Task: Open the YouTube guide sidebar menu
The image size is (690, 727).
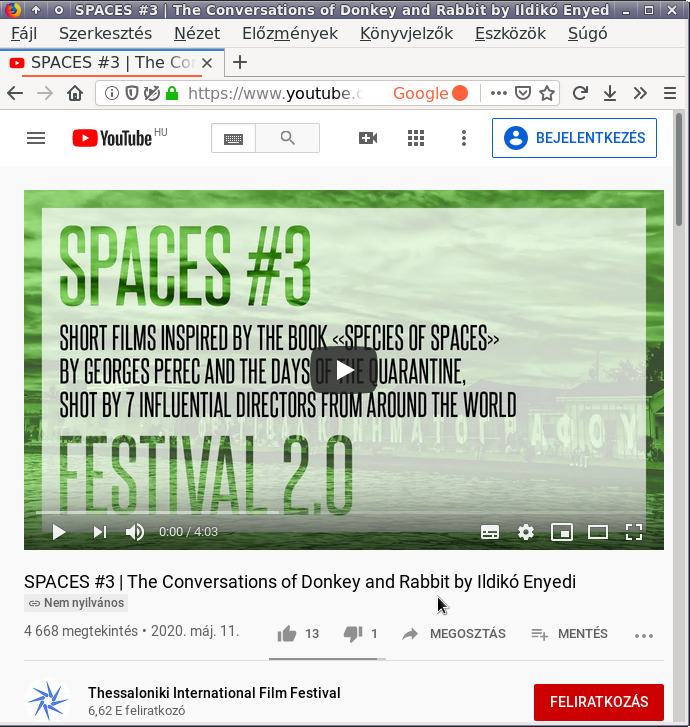Action: point(36,138)
